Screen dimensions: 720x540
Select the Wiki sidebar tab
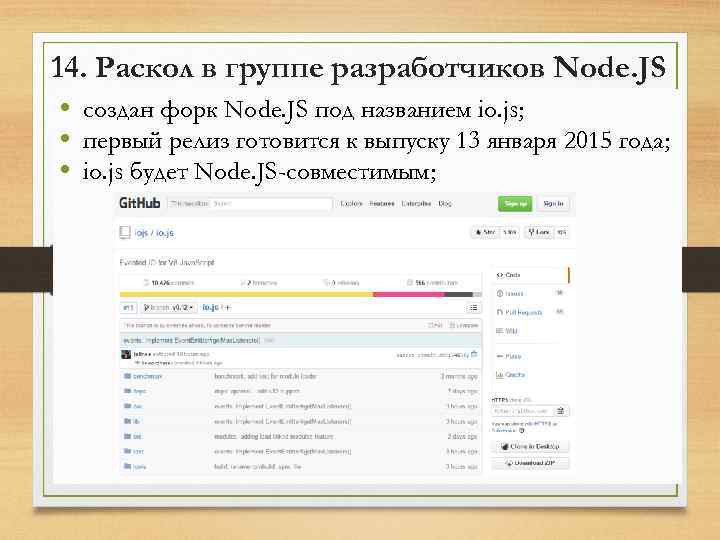507,331
